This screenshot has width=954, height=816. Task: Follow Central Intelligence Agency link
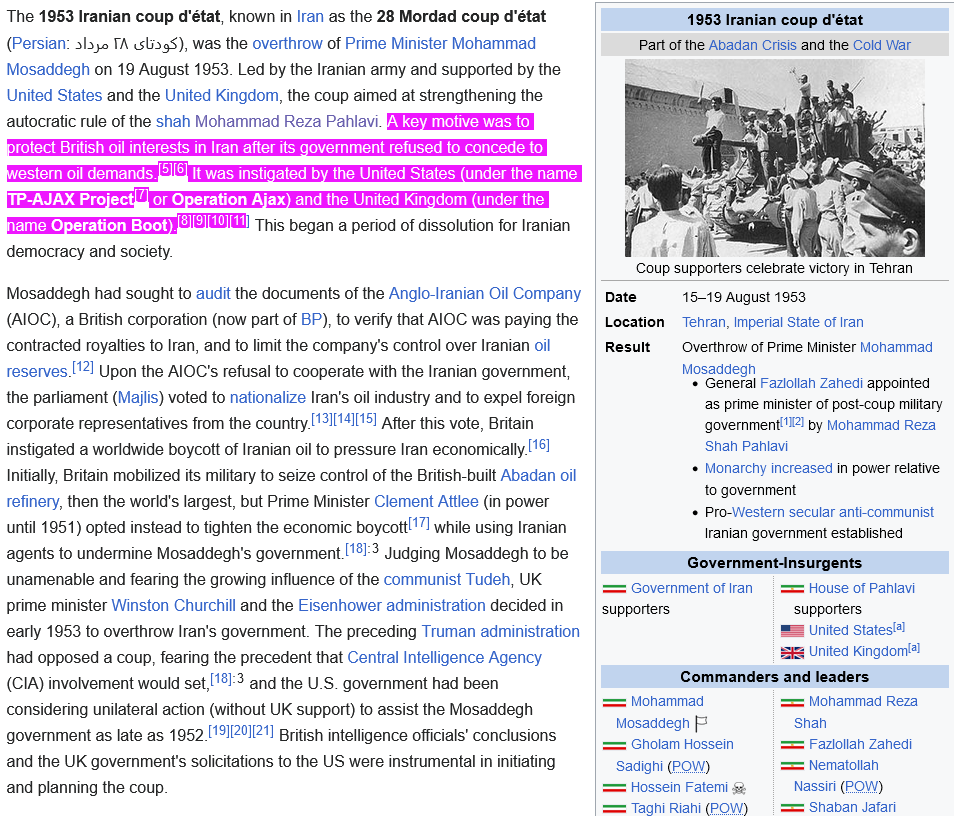[444, 658]
